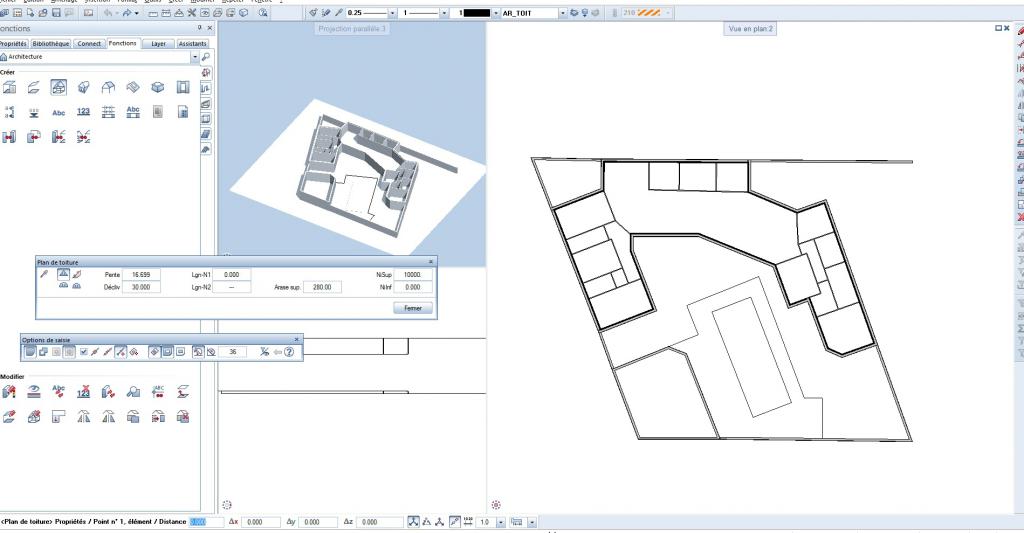The width and height of the screenshot is (1024, 533).
Task: Switch to the Propriétés tab
Action: pyautogui.click(x=13, y=44)
